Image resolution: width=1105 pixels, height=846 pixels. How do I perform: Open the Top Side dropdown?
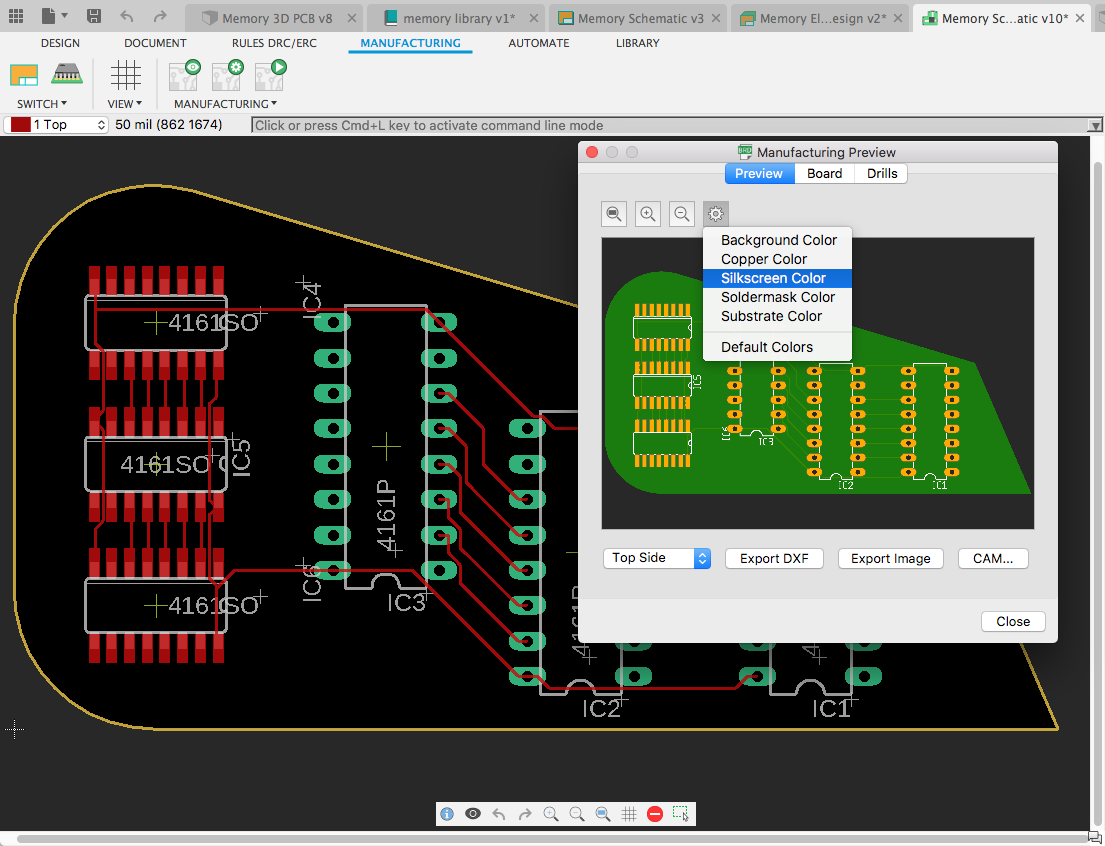(656, 558)
